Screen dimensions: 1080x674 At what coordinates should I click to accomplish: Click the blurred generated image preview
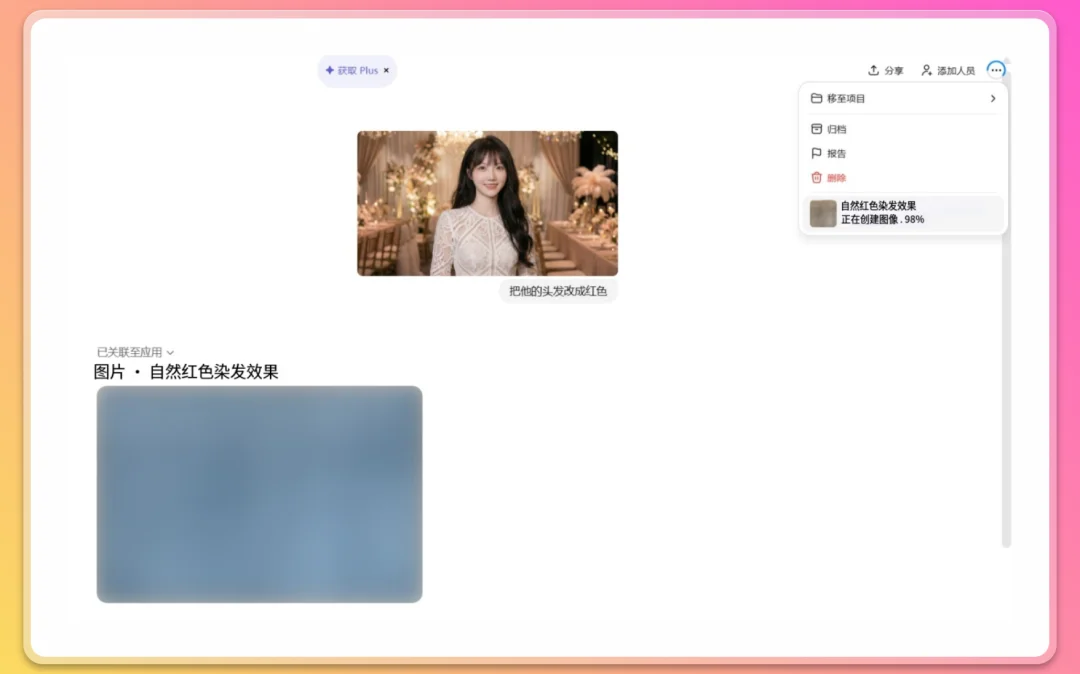tap(259, 494)
